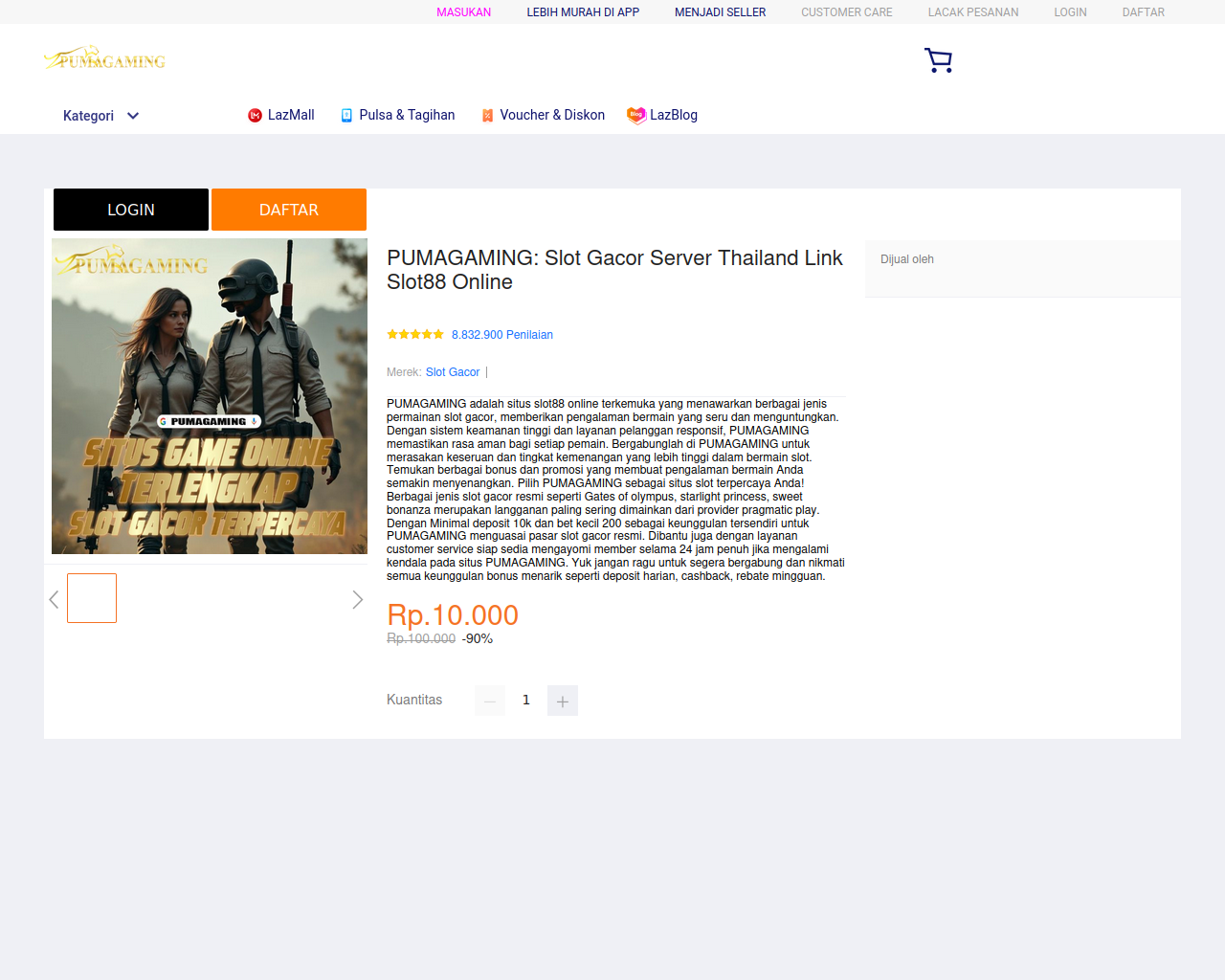The image size is (1225, 980).
Task: Click the Pulsa & Tagihan phone icon
Action: coord(346,116)
